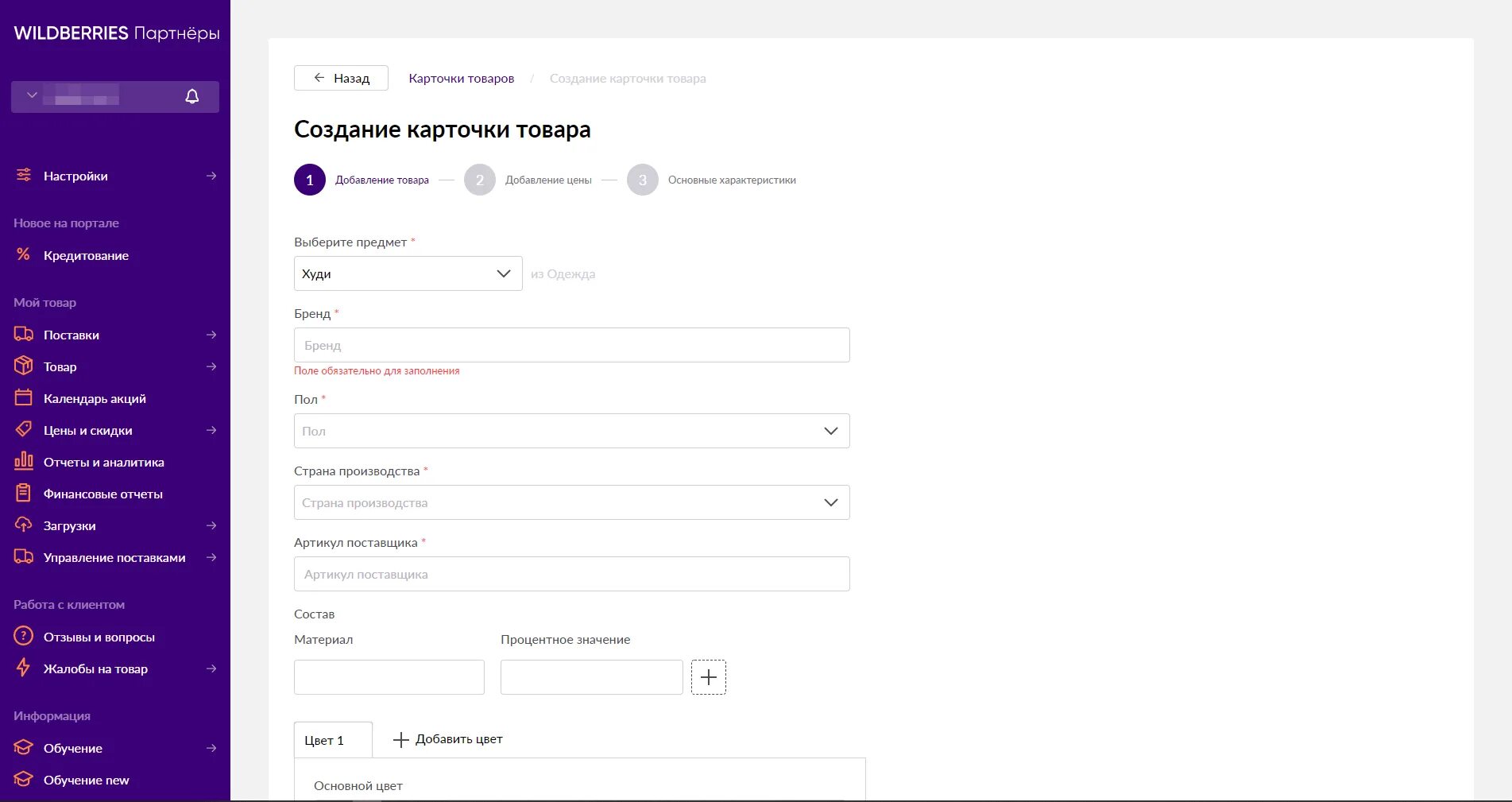
Task: Open the Пол dropdown
Action: [x=571, y=431]
